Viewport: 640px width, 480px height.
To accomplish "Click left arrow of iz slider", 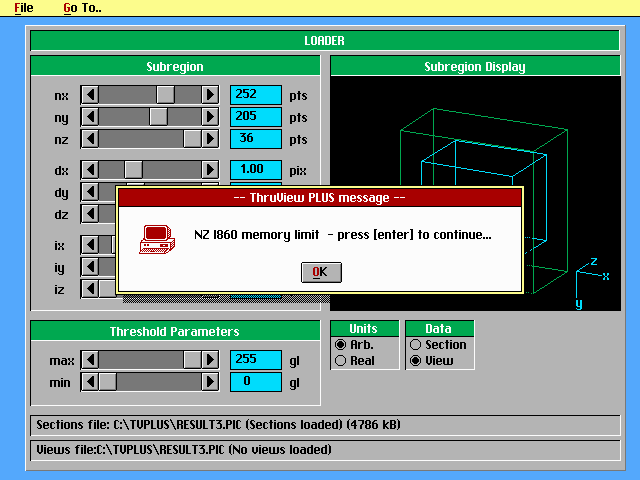I will [x=90, y=289].
